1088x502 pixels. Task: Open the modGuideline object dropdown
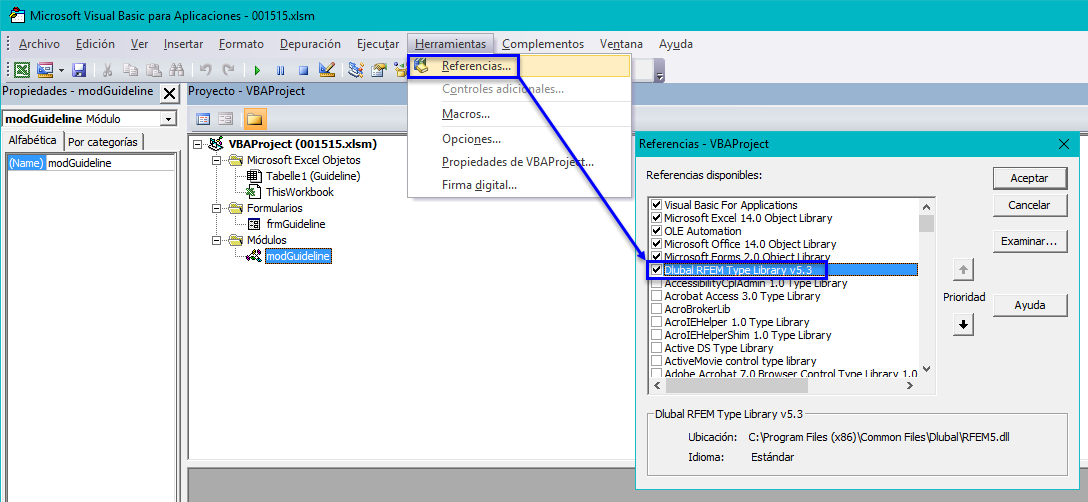168,119
